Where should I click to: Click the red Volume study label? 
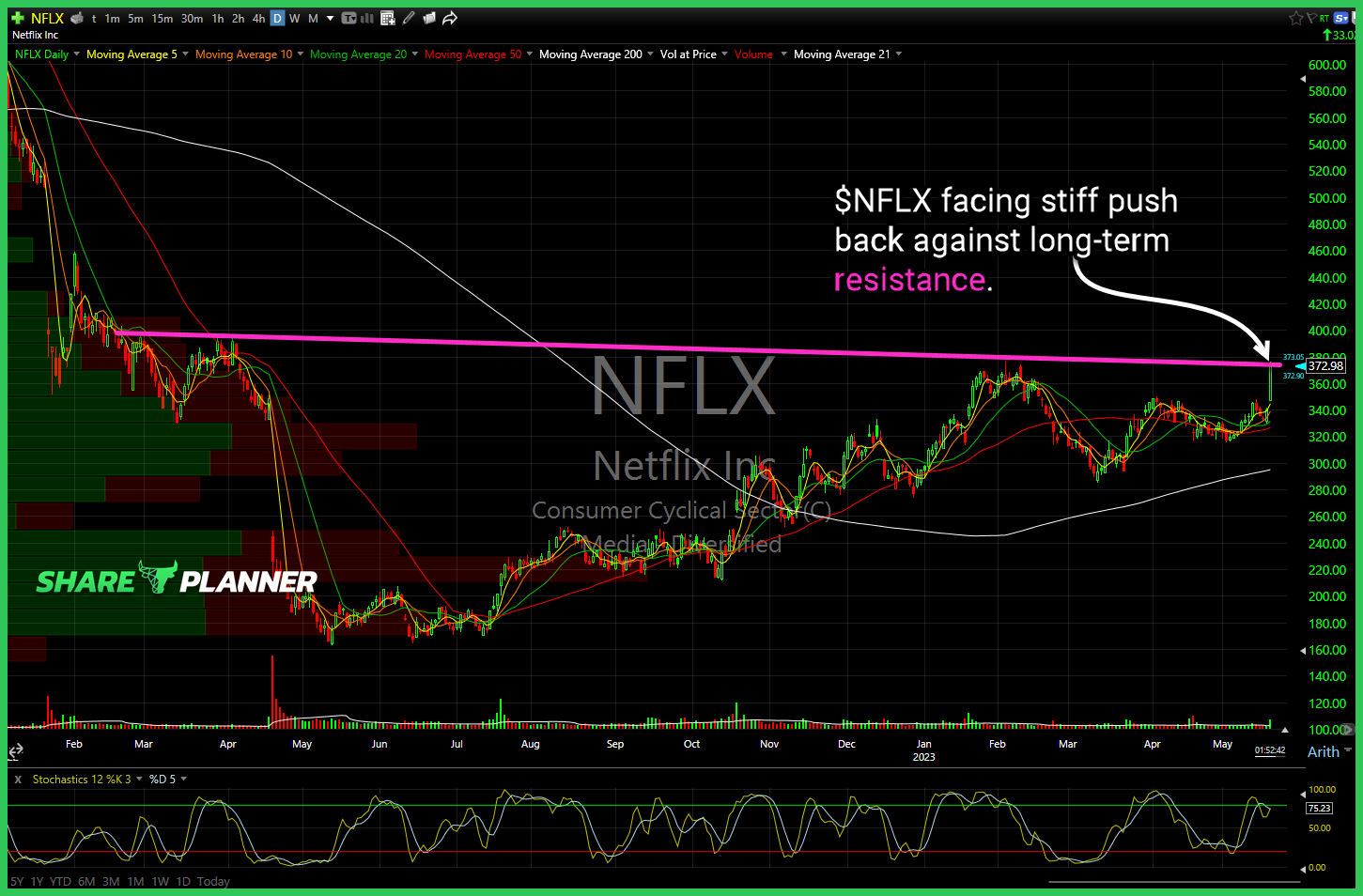pyautogui.click(x=753, y=54)
